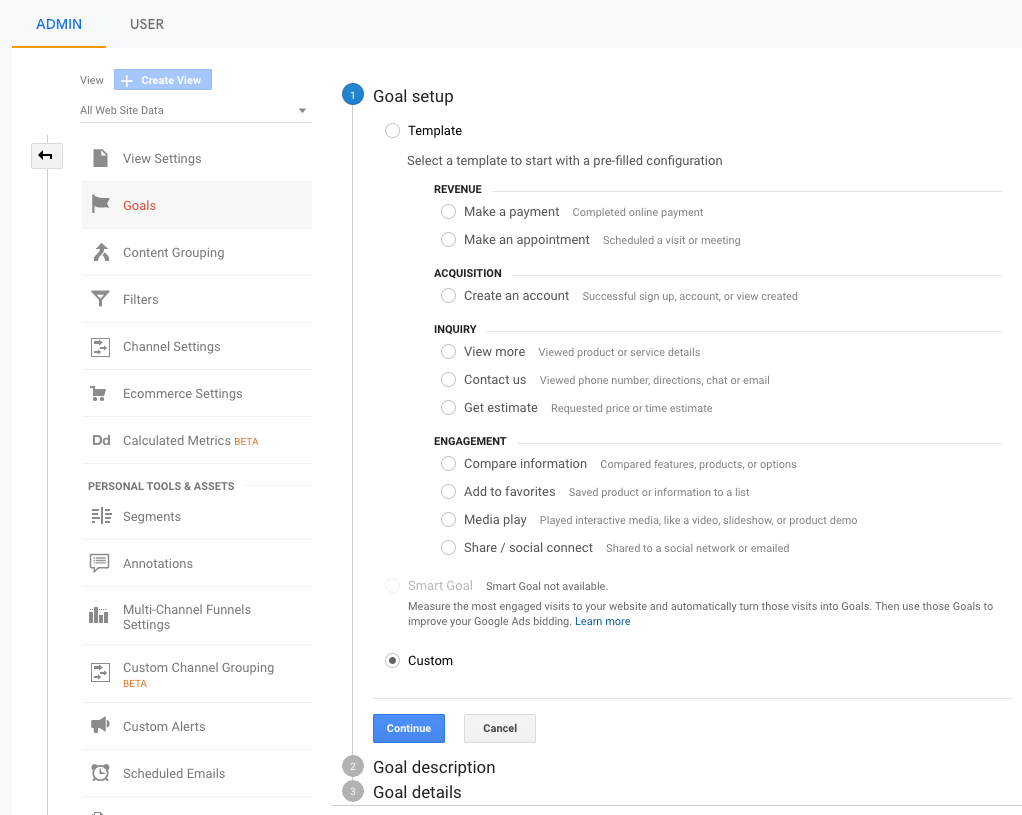Open Goals in the sidebar
The width and height of the screenshot is (1022, 815).
tap(197, 205)
